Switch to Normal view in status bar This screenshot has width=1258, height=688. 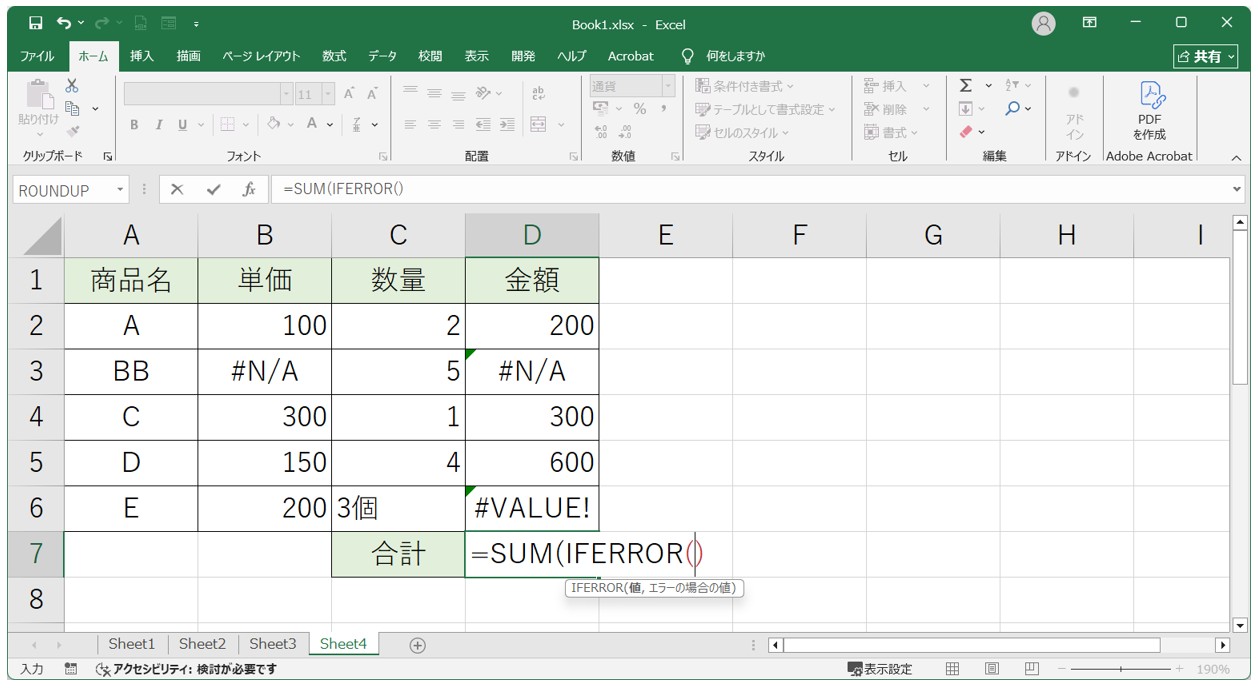click(953, 669)
